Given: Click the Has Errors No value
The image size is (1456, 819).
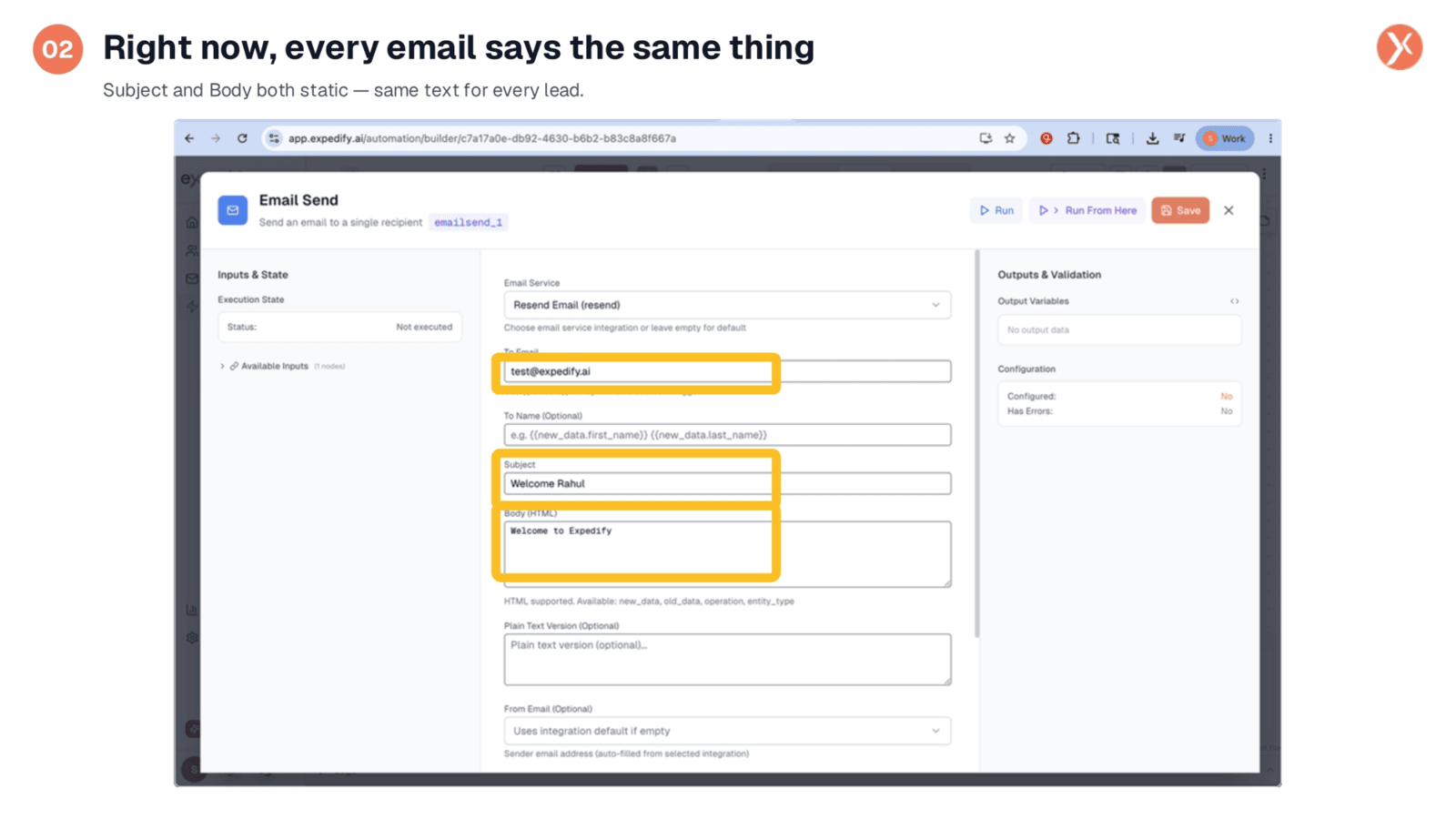Looking at the screenshot, I should [x=1227, y=411].
